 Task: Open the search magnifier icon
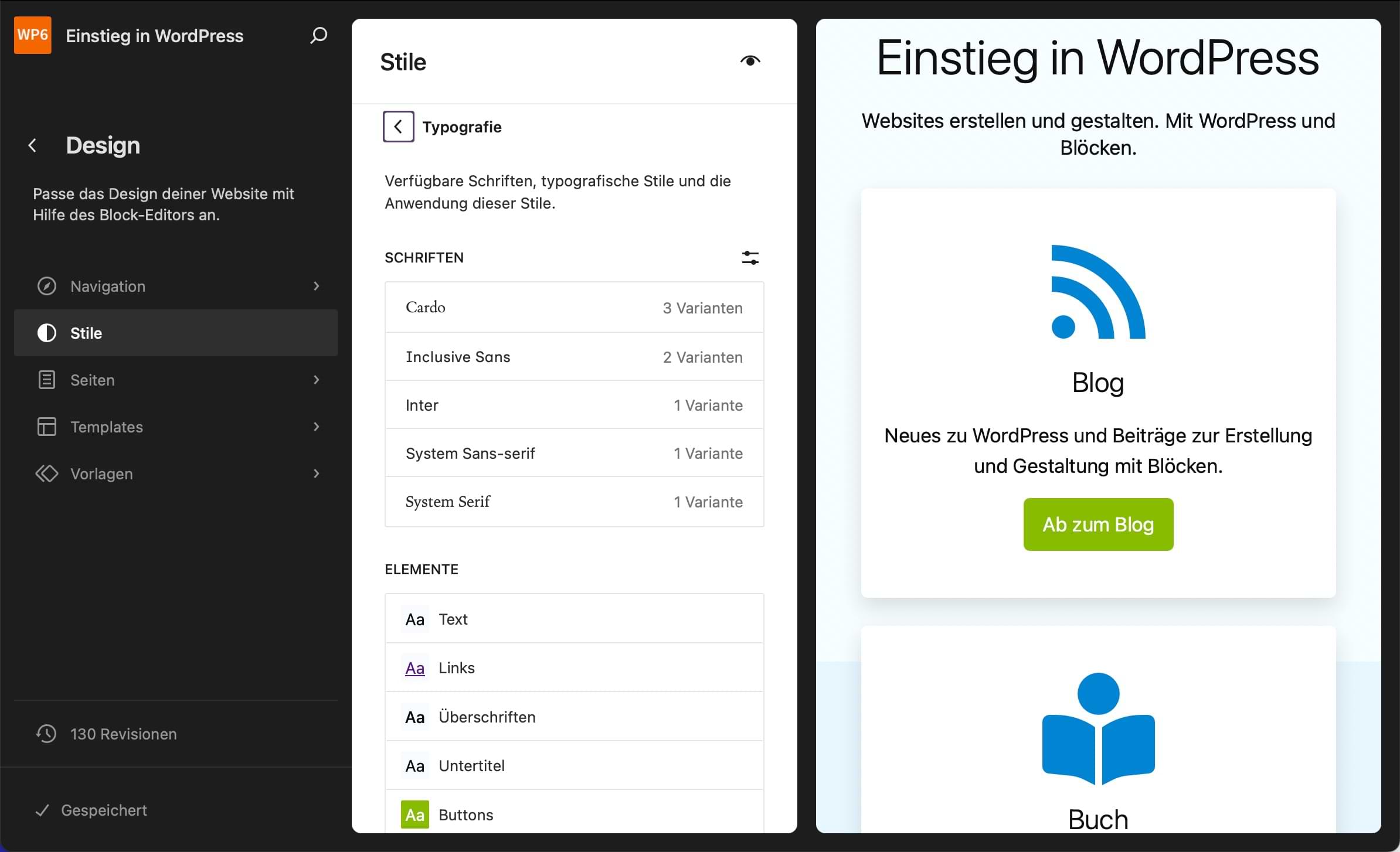[x=318, y=36]
